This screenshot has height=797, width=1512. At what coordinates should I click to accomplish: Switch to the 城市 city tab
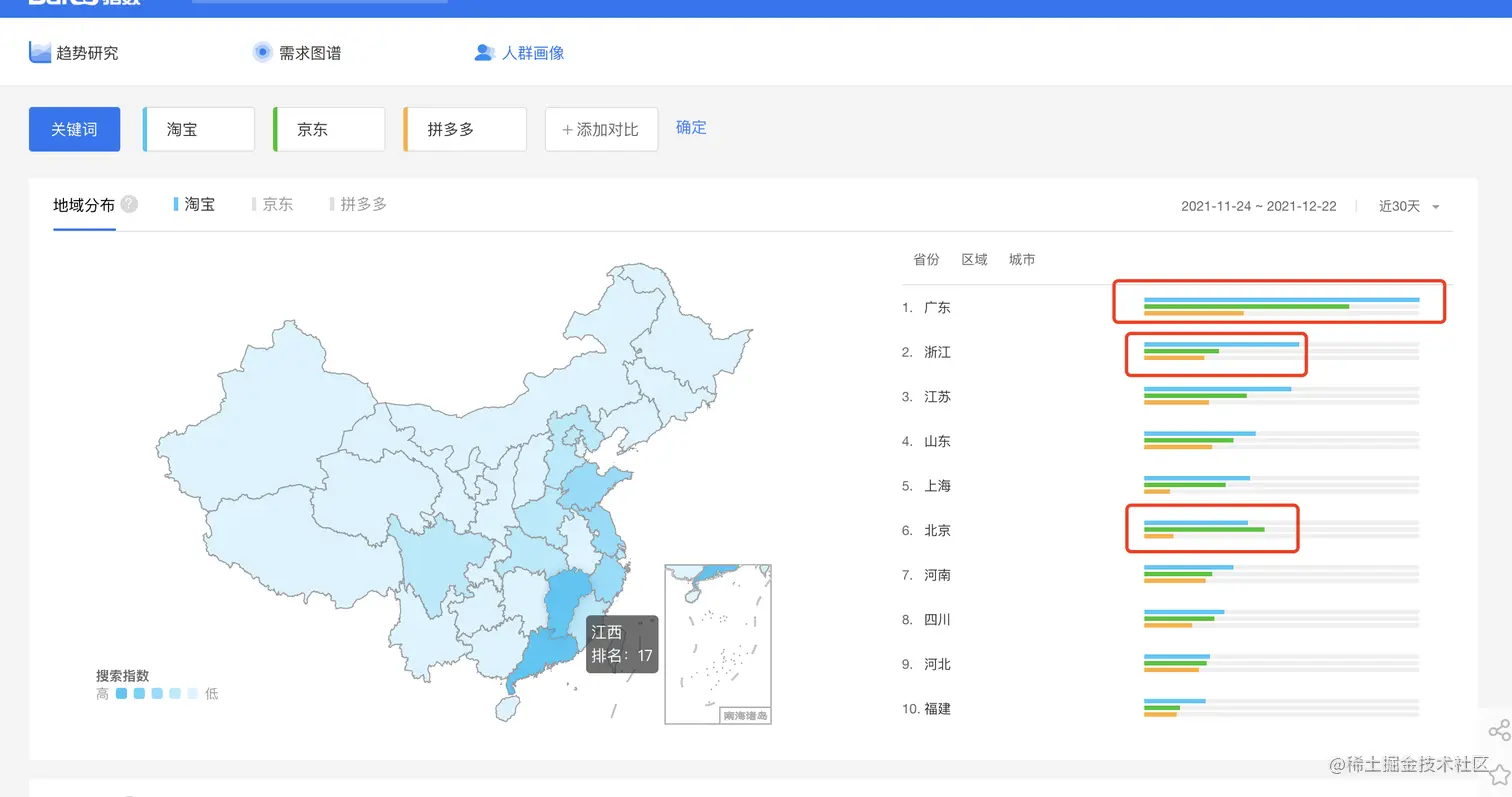coord(1022,259)
